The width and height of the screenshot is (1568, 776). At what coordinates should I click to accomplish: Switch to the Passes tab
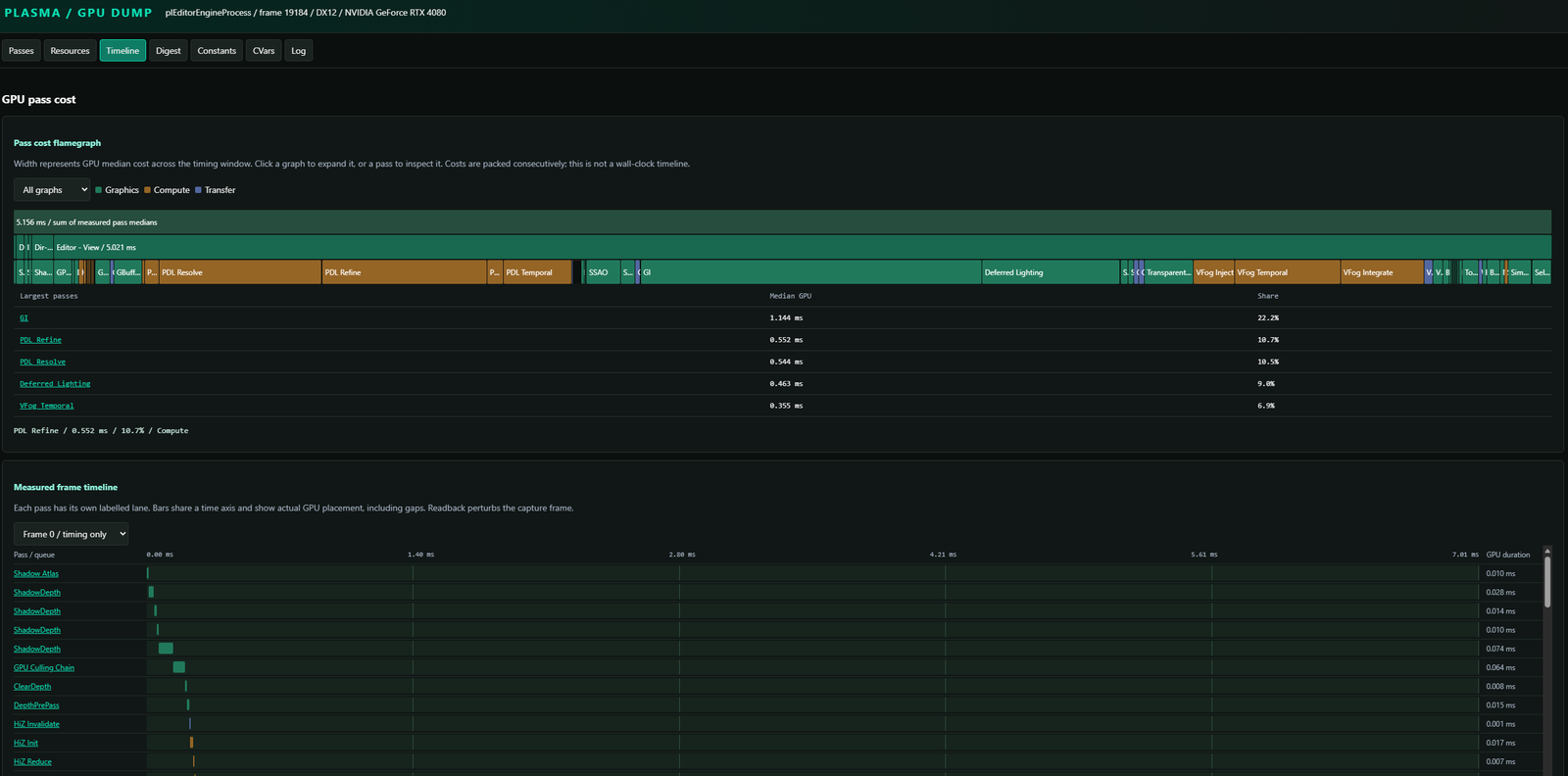tap(22, 51)
